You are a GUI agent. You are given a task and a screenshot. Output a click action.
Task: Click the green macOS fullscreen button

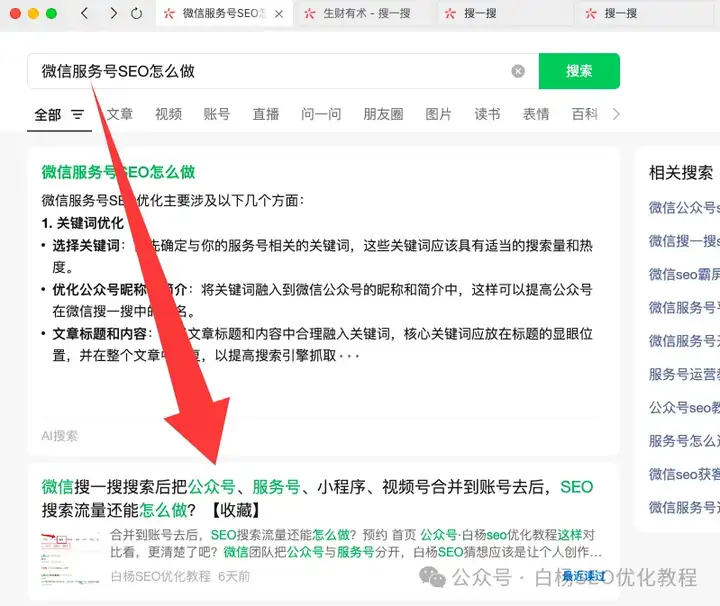(x=51, y=13)
